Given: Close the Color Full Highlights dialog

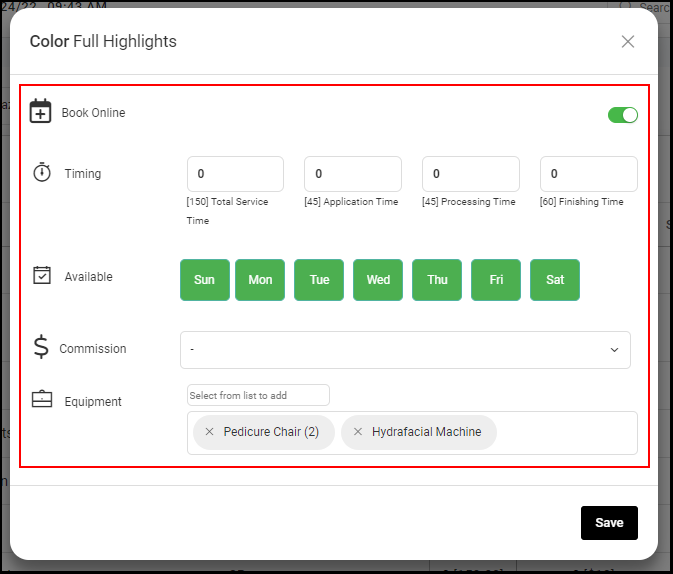Looking at the screenshot, I should pyautogui.click(x=628, y=42).
